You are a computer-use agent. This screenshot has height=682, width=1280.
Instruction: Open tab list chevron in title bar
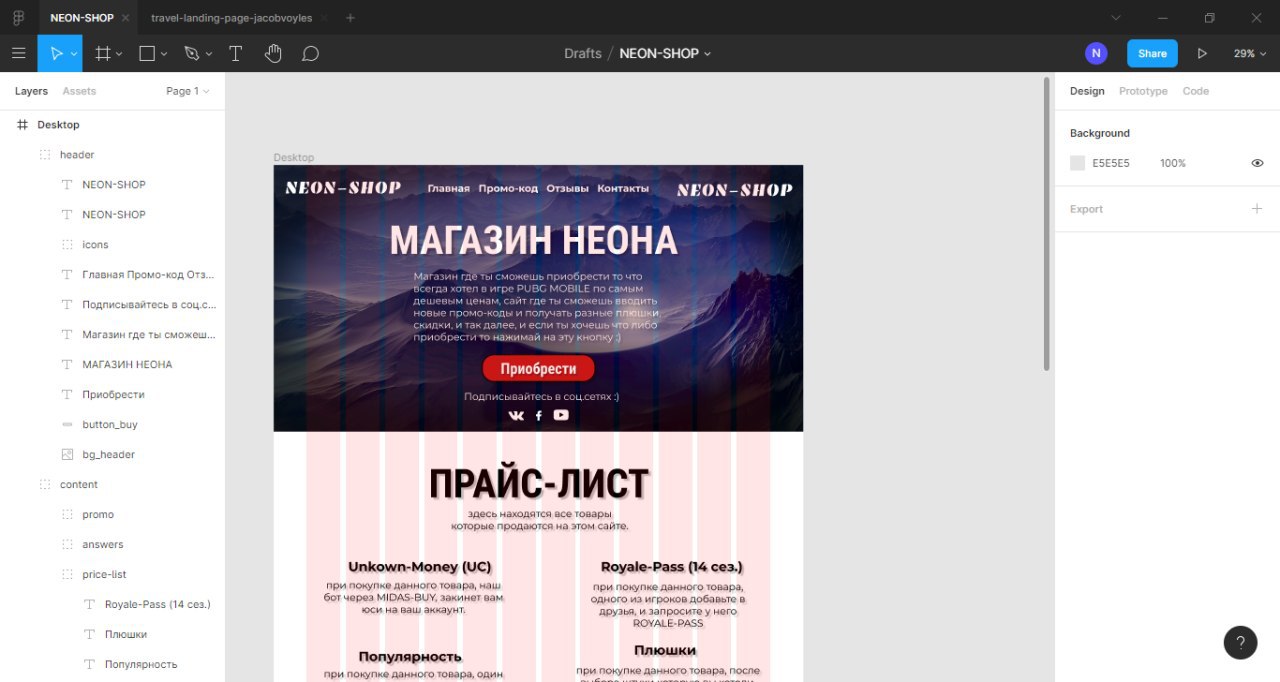point(1117,18)
